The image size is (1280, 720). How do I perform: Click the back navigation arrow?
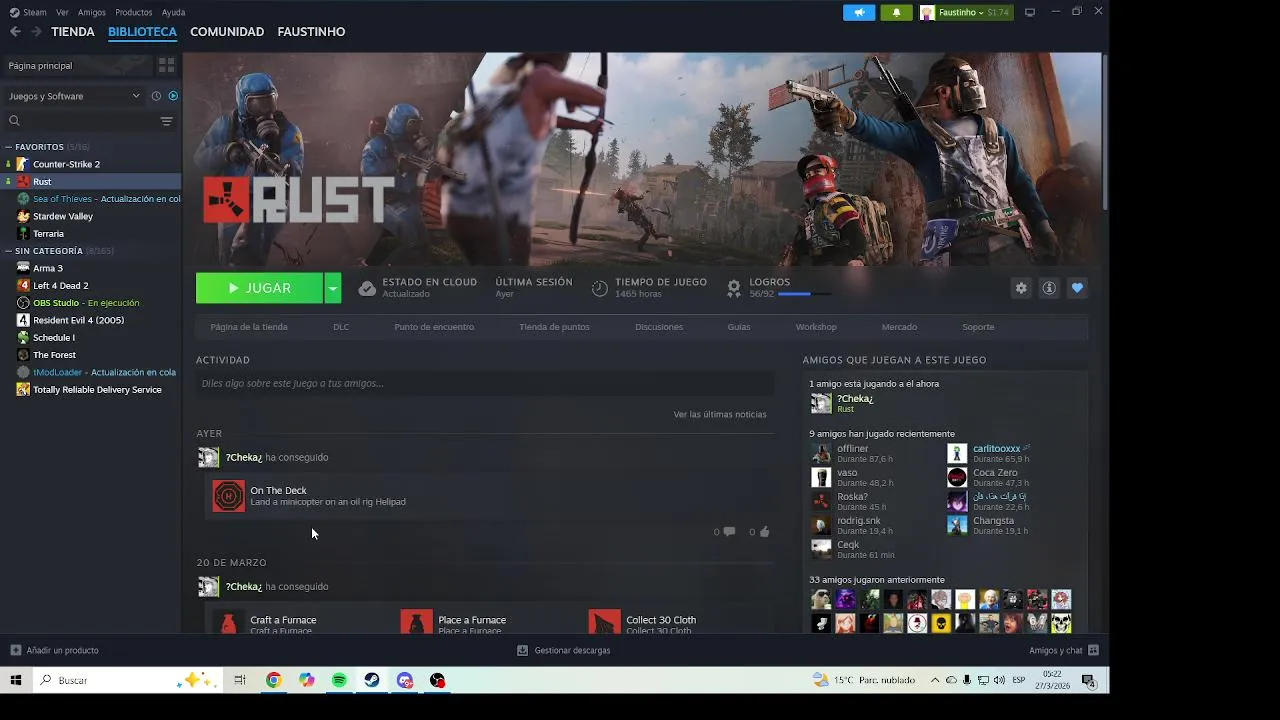(x=15, y=32)
